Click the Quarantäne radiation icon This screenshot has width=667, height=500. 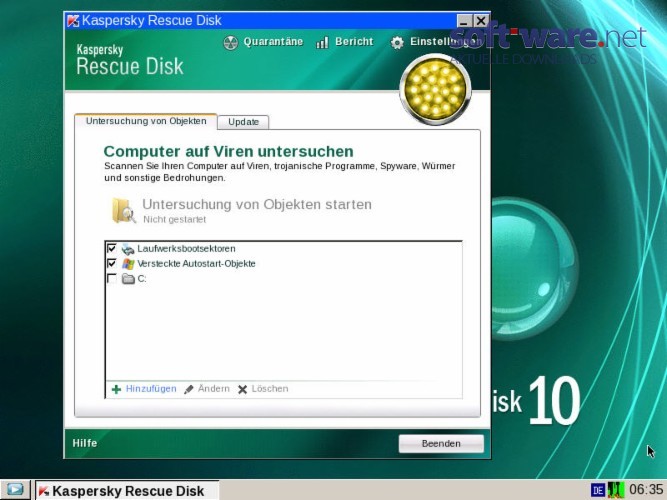pos(231,43)
